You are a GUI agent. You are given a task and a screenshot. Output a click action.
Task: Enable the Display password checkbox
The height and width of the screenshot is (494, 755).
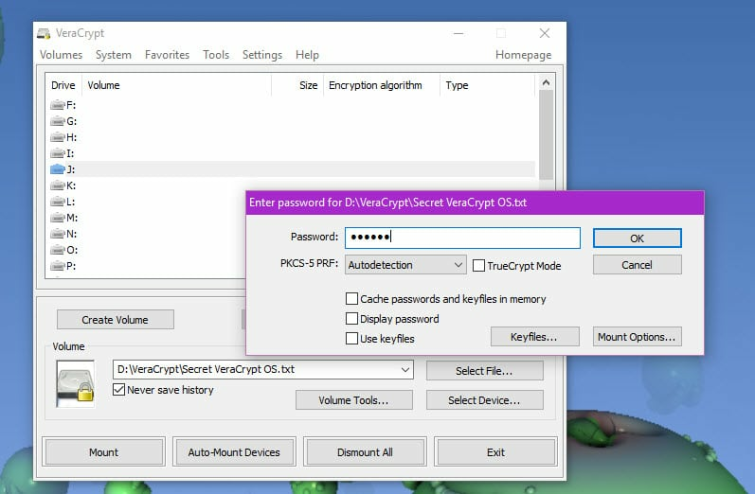351,319
